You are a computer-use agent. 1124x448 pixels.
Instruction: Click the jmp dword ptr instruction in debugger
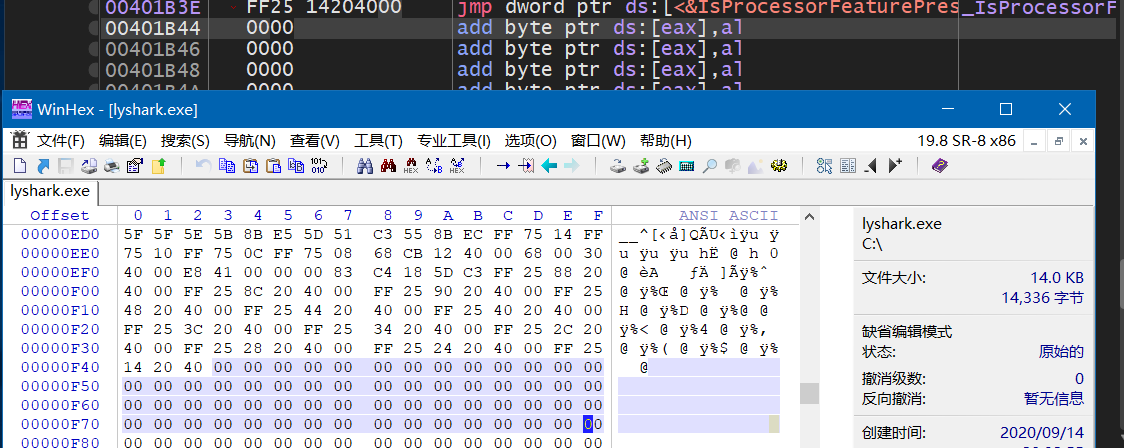pyautogui.click(x=708, y=9)
